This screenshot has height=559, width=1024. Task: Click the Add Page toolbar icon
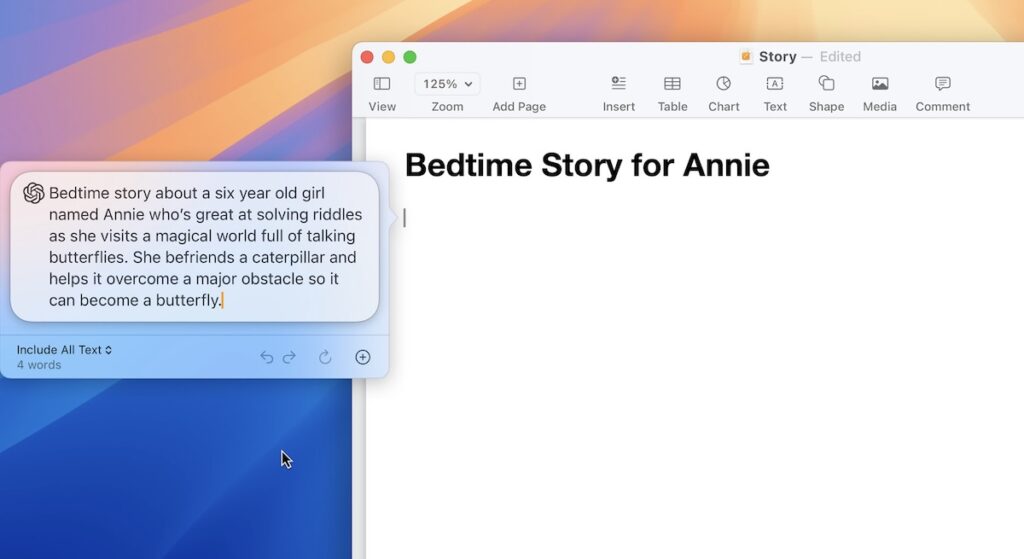coord(519,84)
